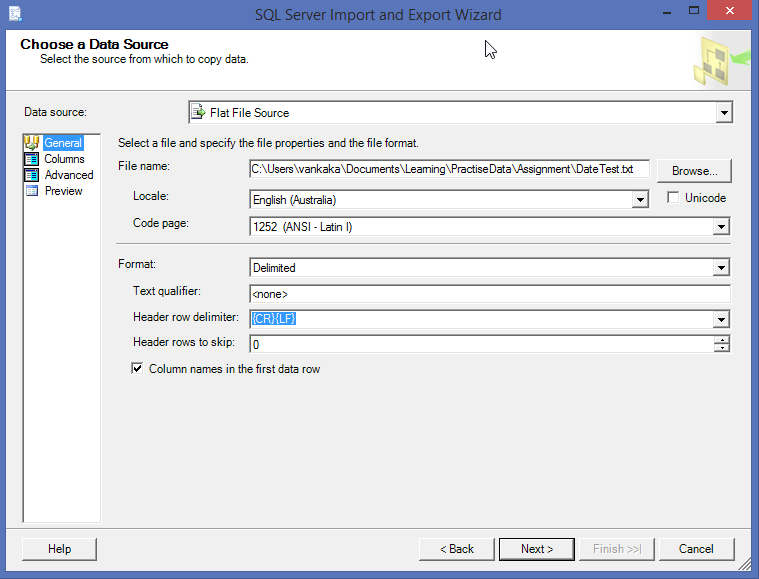Click the Help button
The width and height of the screenshot is (759, 579).
(x=59, y=549)
